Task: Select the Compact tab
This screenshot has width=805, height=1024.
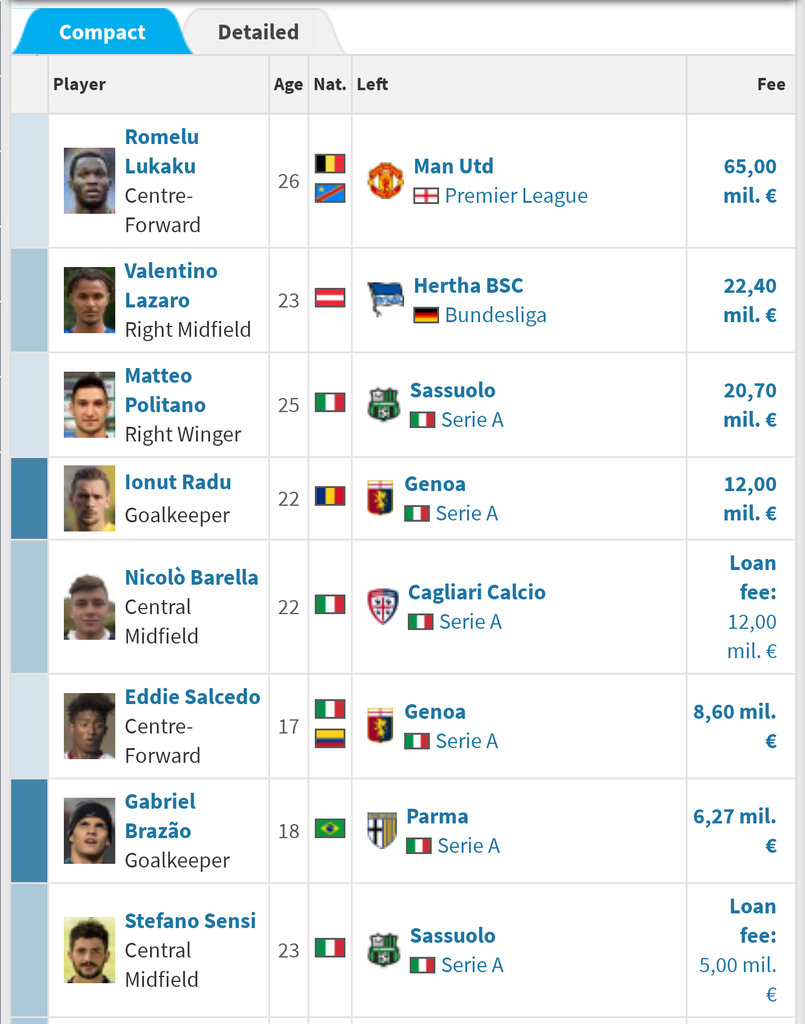Action: point(102,32)
